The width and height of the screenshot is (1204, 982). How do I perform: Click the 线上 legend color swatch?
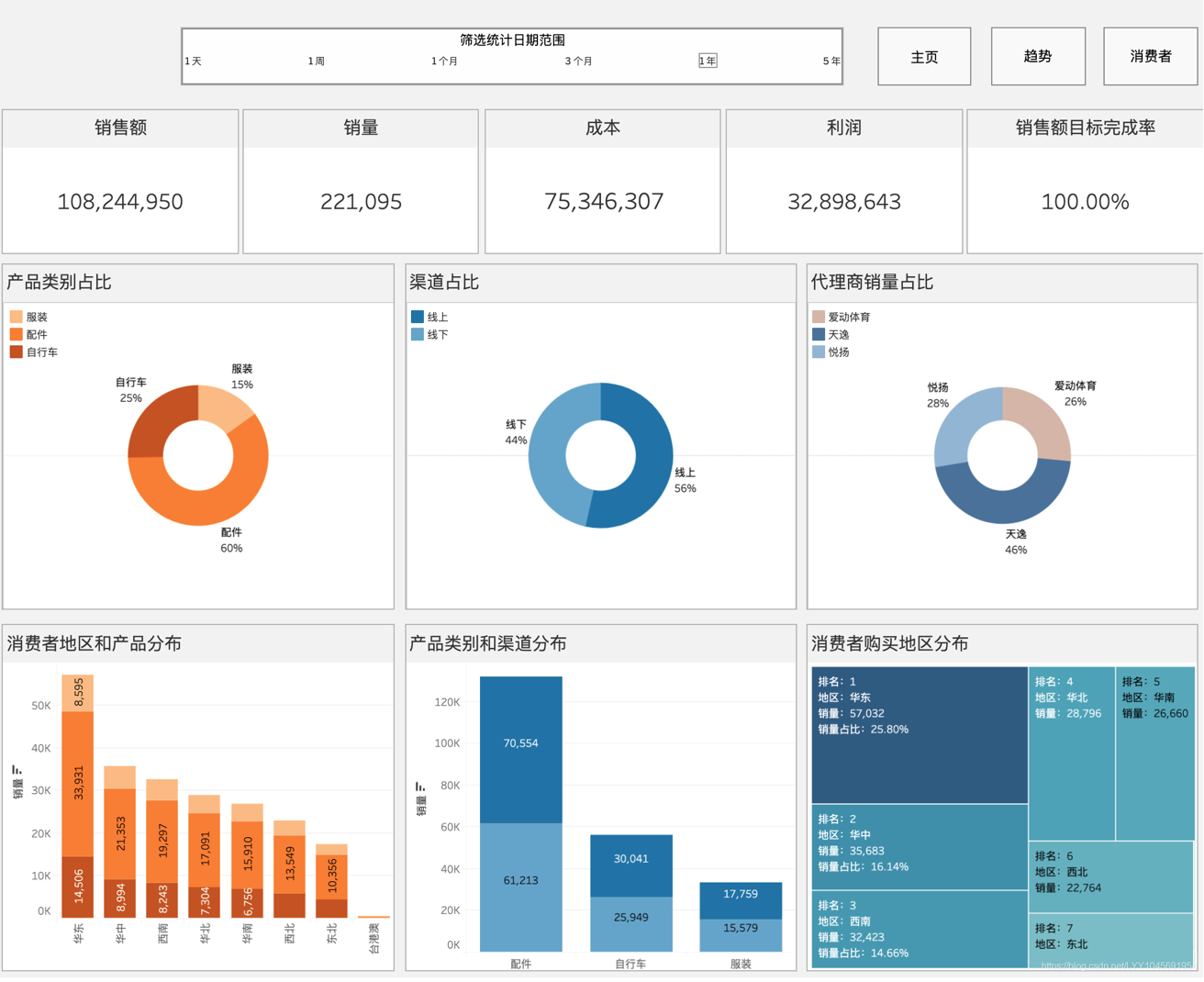coord(418,317)
